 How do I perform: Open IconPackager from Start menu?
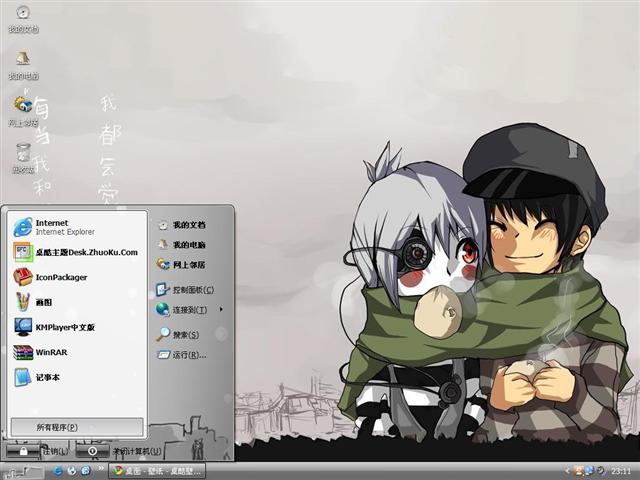click(x=78, y=277)
